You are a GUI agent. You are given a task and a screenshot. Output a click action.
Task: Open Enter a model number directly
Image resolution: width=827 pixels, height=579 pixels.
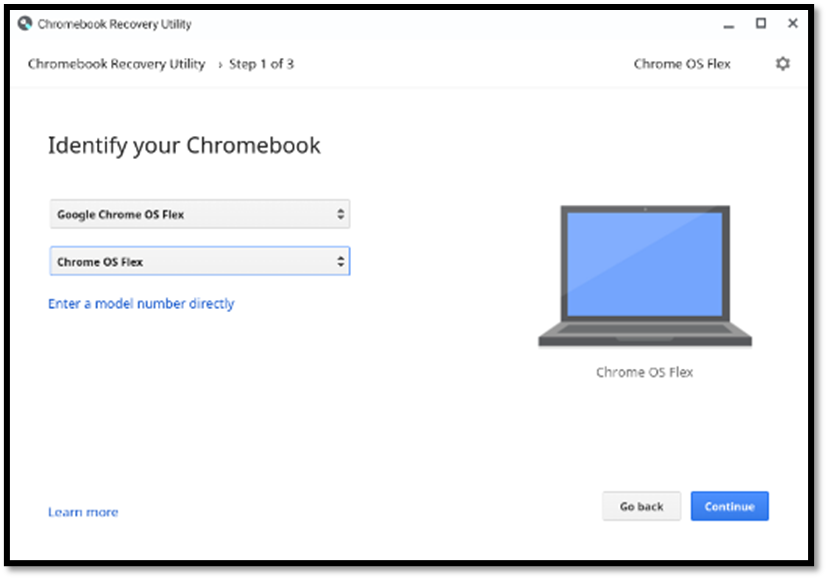point(142,303)
